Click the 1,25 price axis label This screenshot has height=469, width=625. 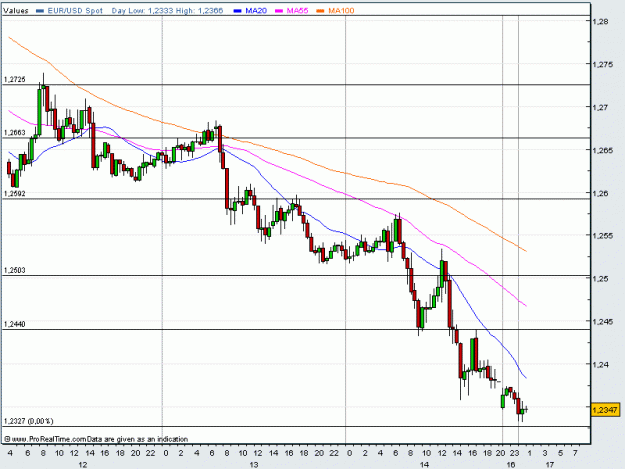601,279
